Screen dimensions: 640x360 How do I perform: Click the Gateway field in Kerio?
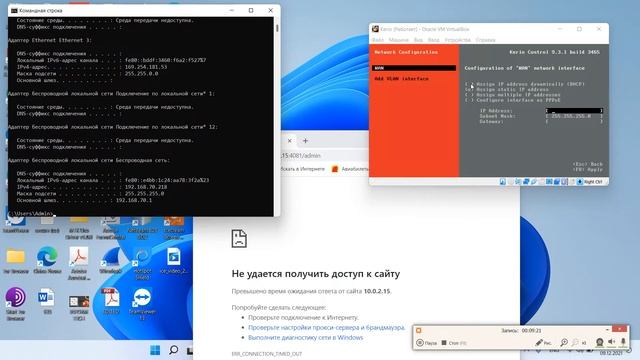tap(574, 121)
